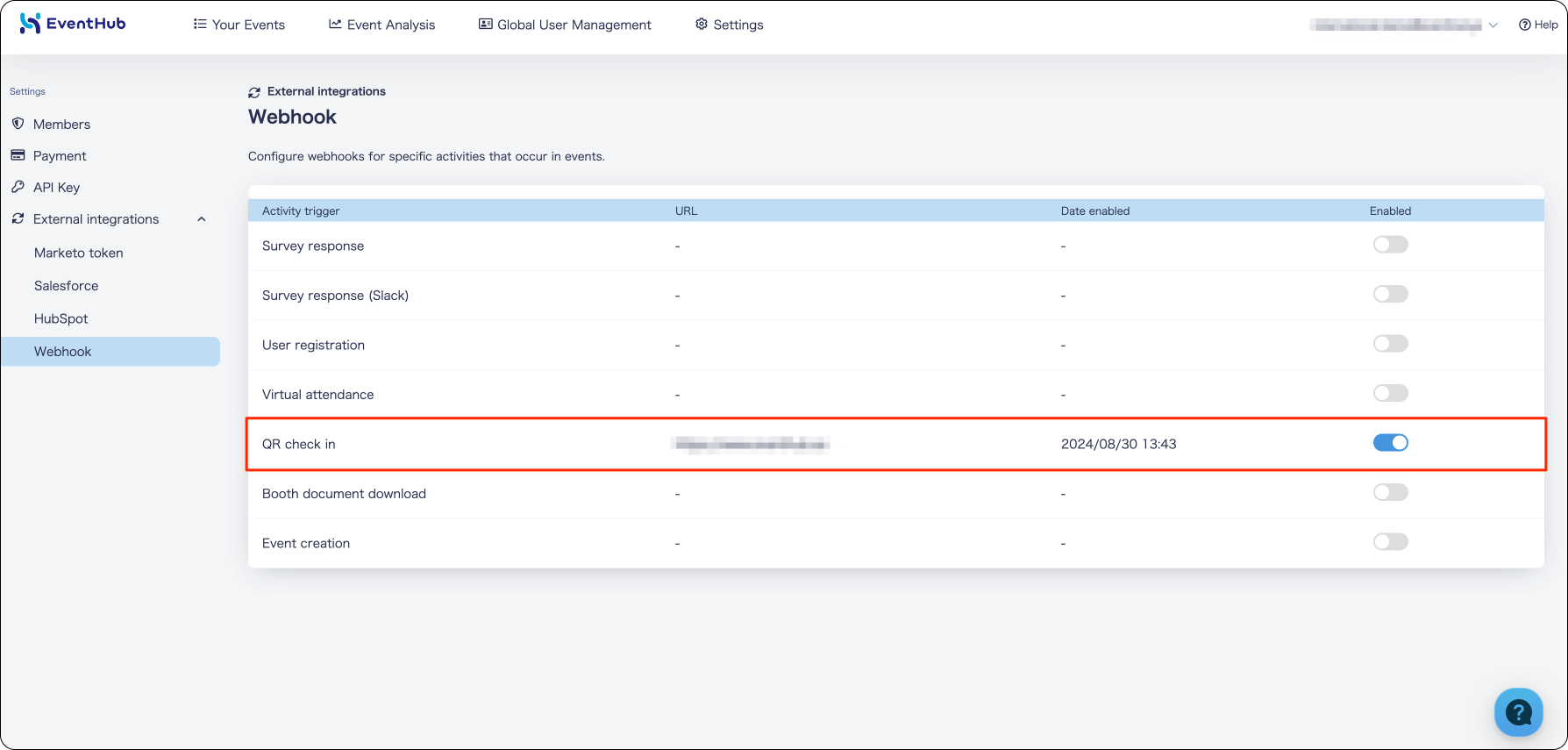Enable the Event creation webhook
This screenshot has width=1568, height=750.
pyautogui.click(x=1390, y=542)
